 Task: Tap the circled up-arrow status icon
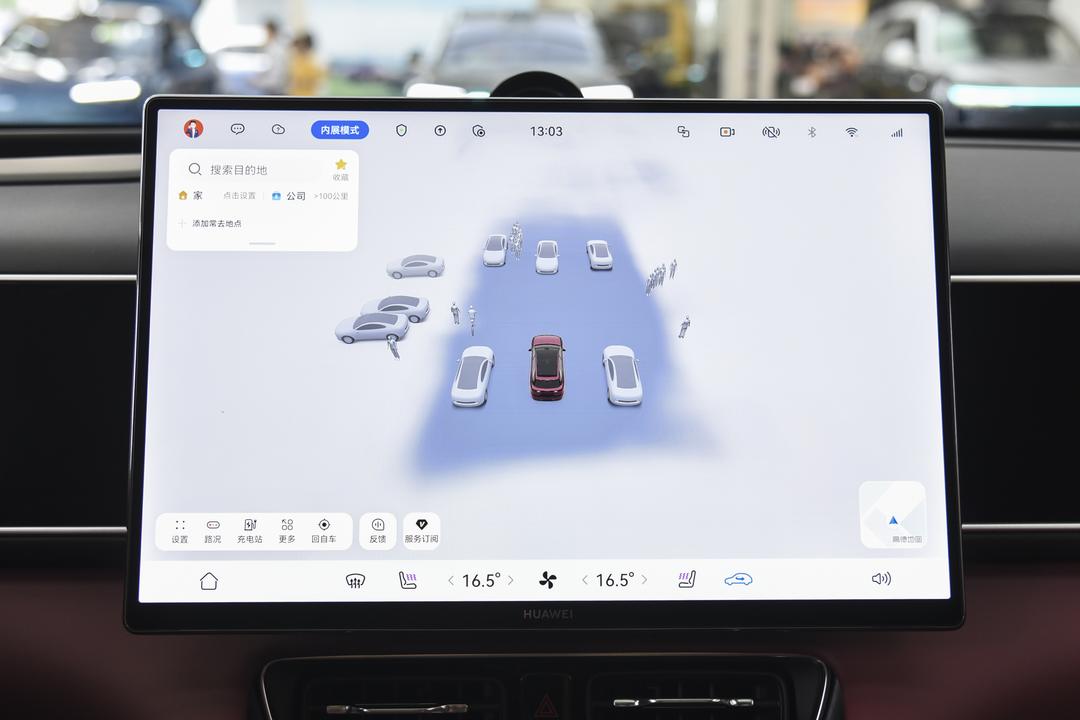pyautogui.click(x=440, y=130)
